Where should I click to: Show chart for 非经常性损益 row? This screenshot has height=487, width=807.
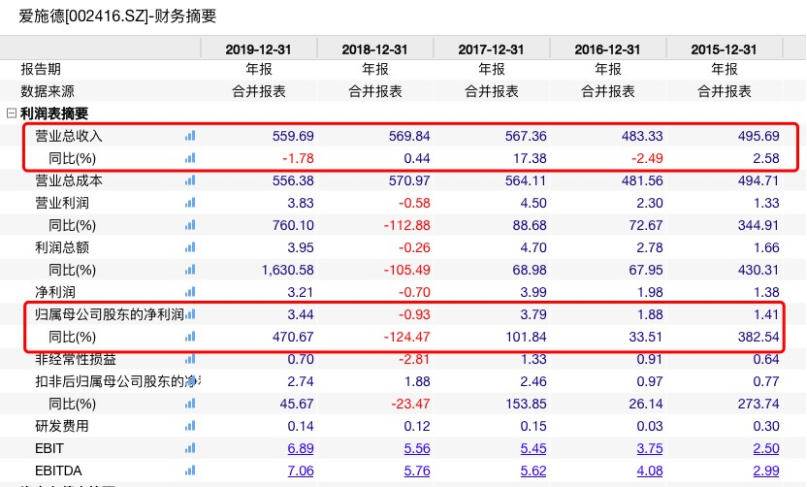click(190, 359)
